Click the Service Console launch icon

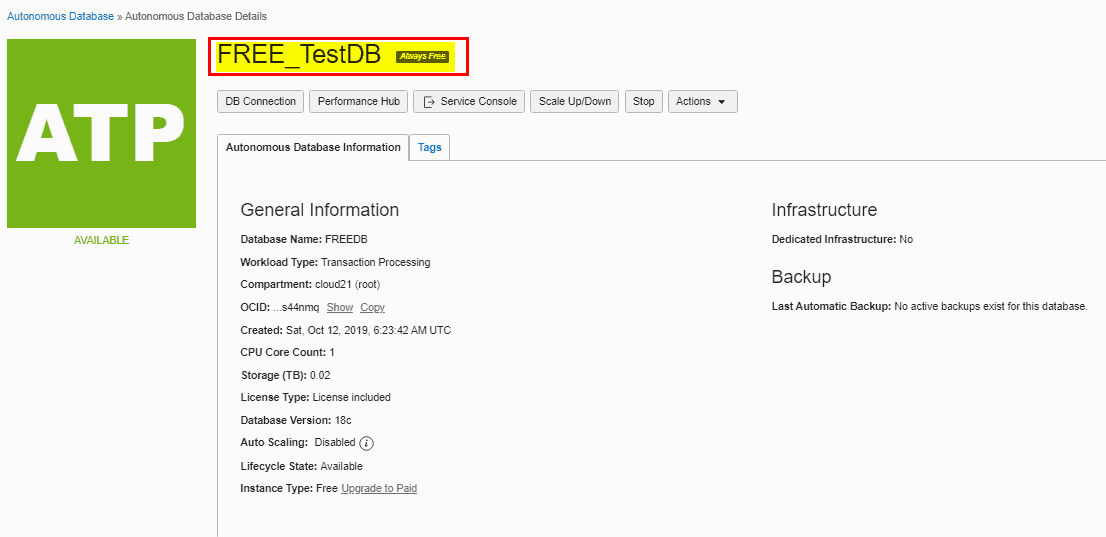429,102
